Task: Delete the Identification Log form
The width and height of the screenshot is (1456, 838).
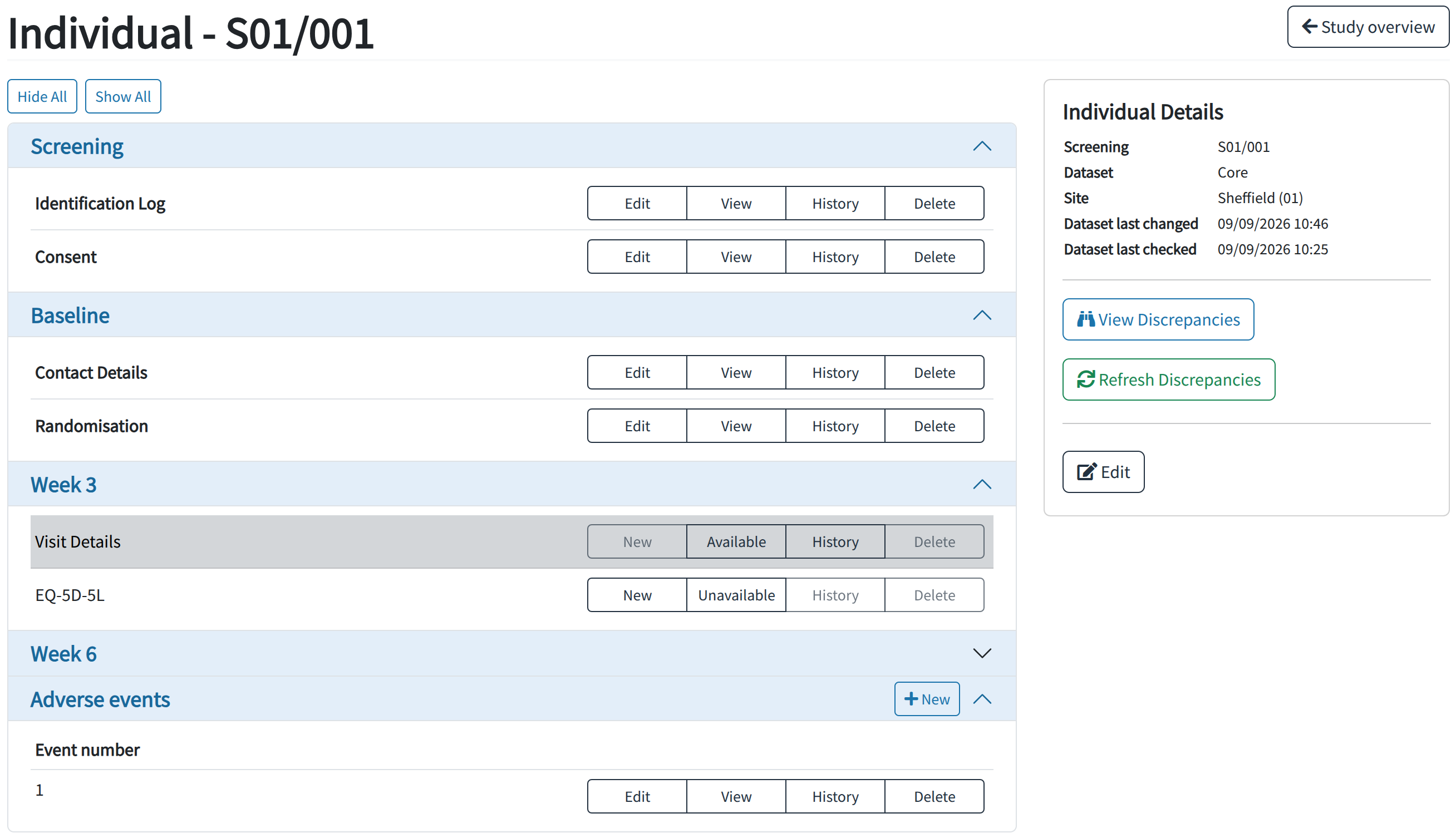Action: 934,203
